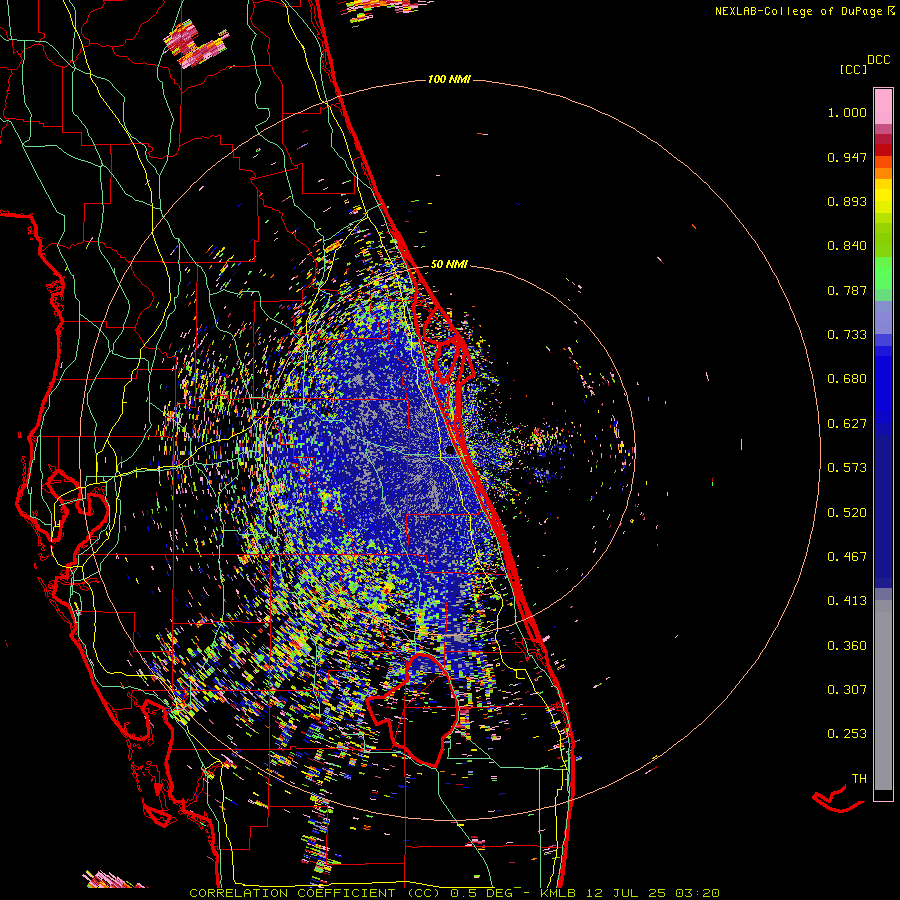900x900 pixels.
Task: Select the 0.680 value on CC scale
Action: pyautogui.click(x=847, y=379)
